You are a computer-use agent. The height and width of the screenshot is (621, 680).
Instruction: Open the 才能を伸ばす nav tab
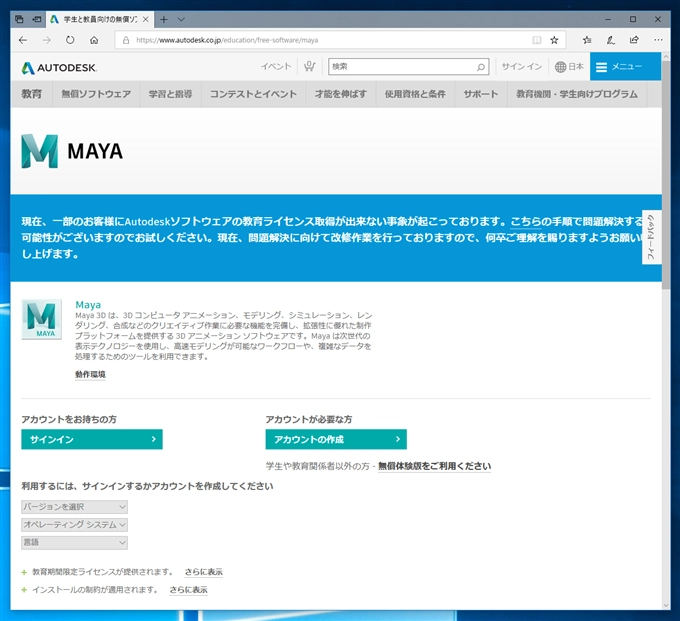coord(341,94)
